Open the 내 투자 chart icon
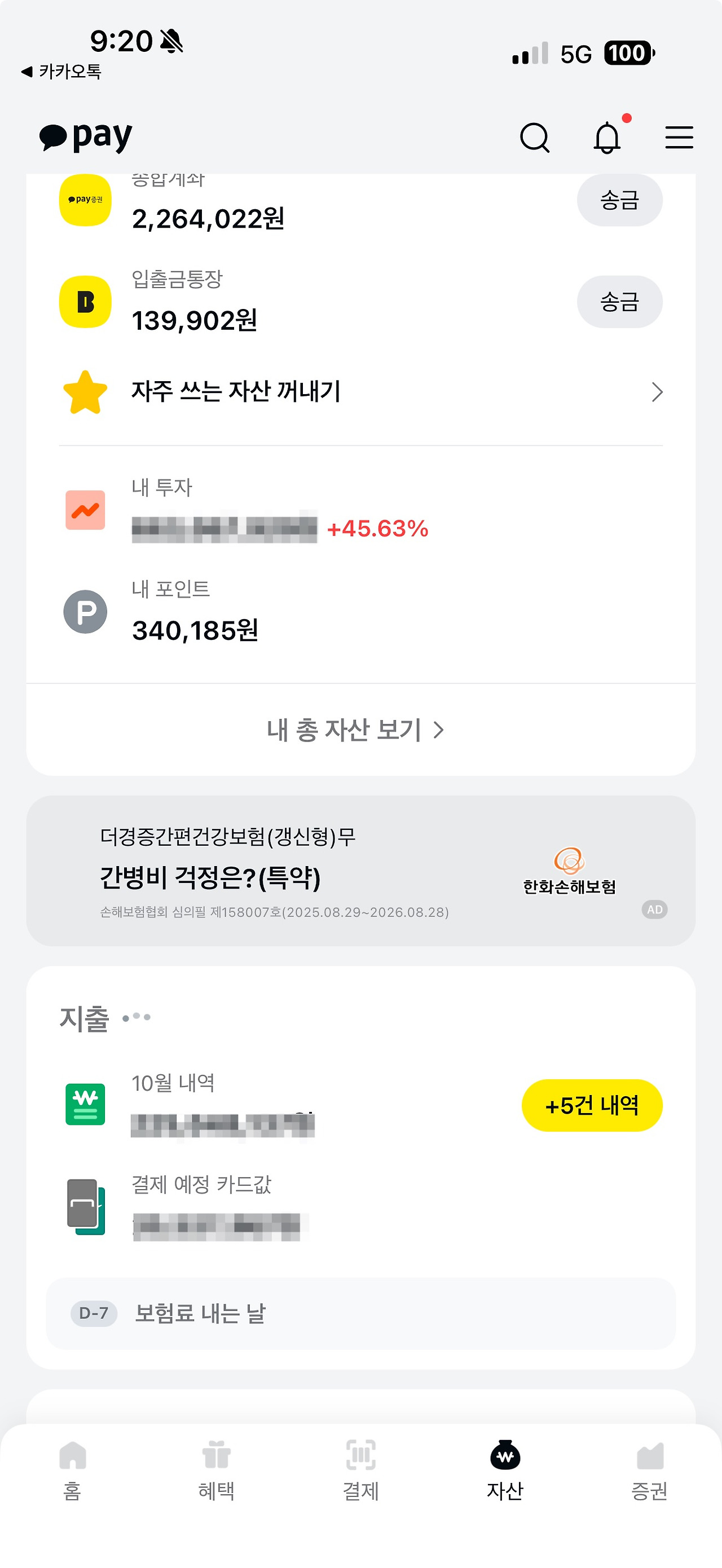 (85, 510)
